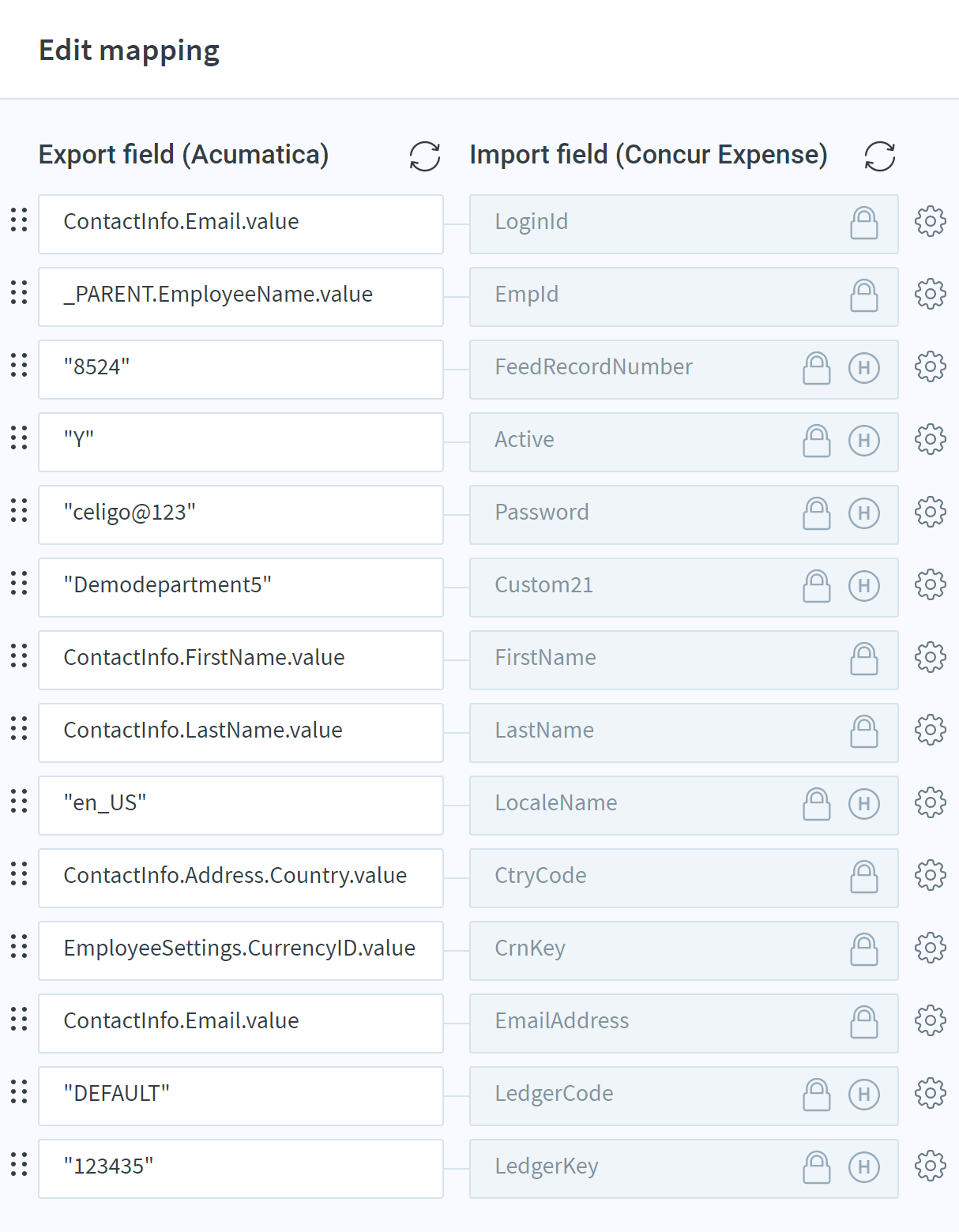Edit export field mapped to EmailAddress
959x1232 pixels.
(241, 1024)
